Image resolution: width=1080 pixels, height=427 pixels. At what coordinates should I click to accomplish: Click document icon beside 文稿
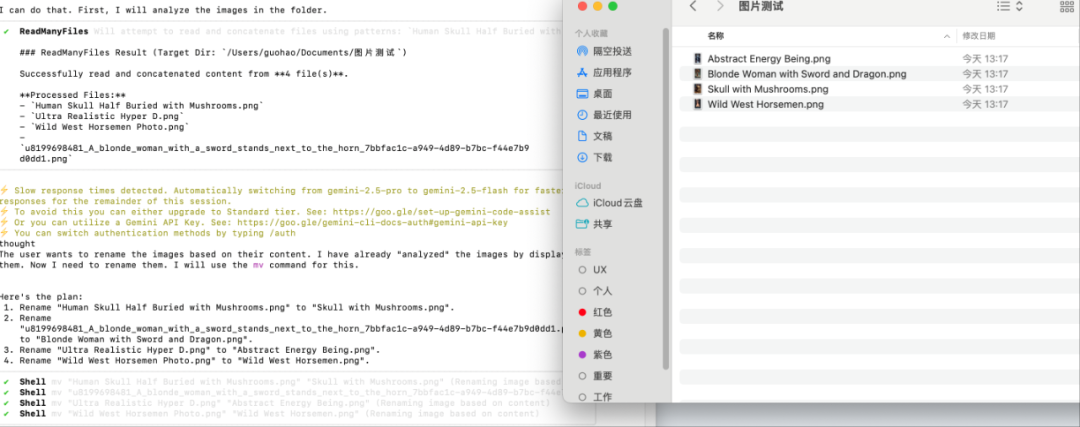582,136
